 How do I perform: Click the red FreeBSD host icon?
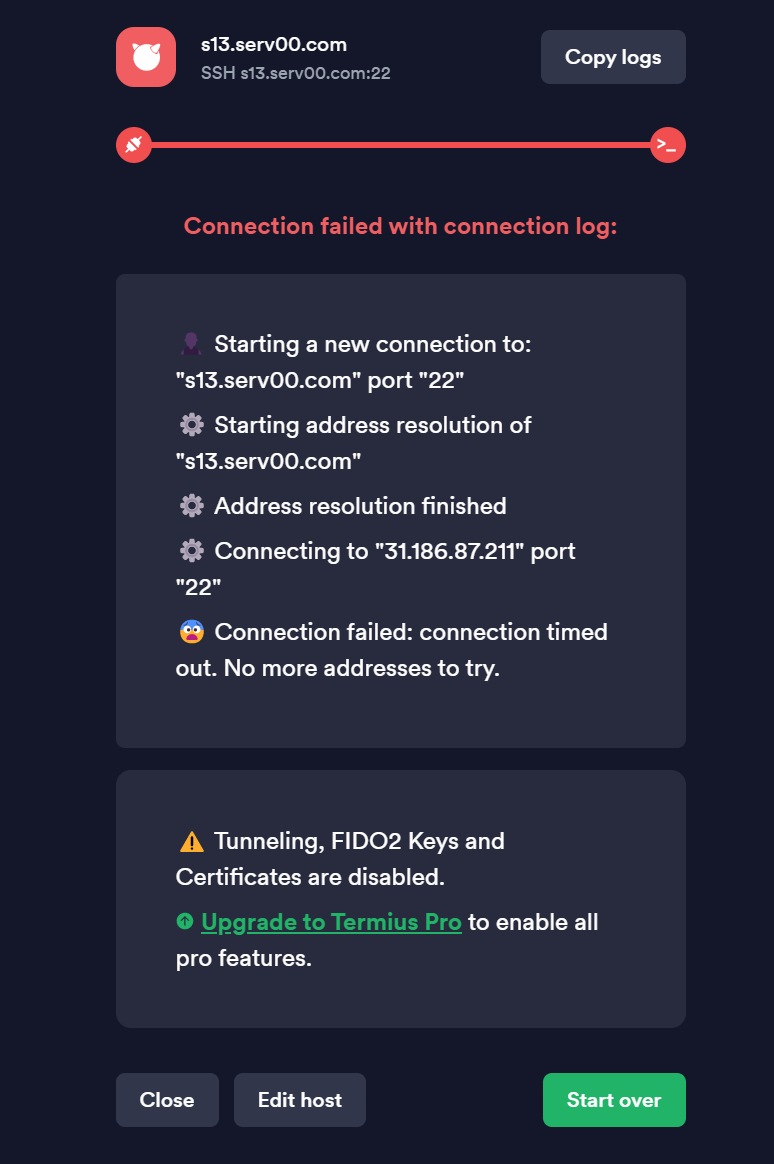pyautogui.click(x=145, y=57)
